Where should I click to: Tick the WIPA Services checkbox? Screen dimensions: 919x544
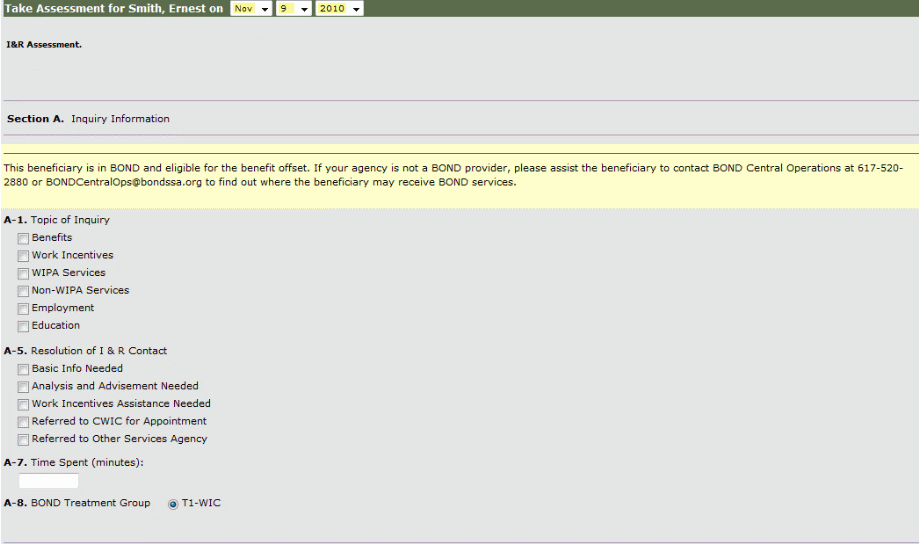tap(23, 274)
